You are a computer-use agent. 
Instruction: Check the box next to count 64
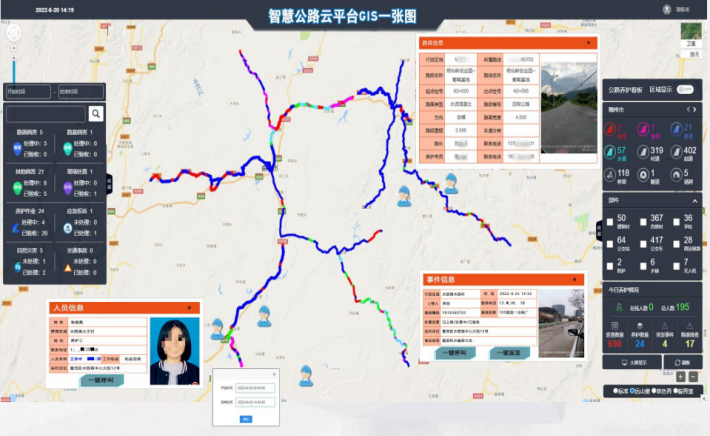click(x=610, y=244)
